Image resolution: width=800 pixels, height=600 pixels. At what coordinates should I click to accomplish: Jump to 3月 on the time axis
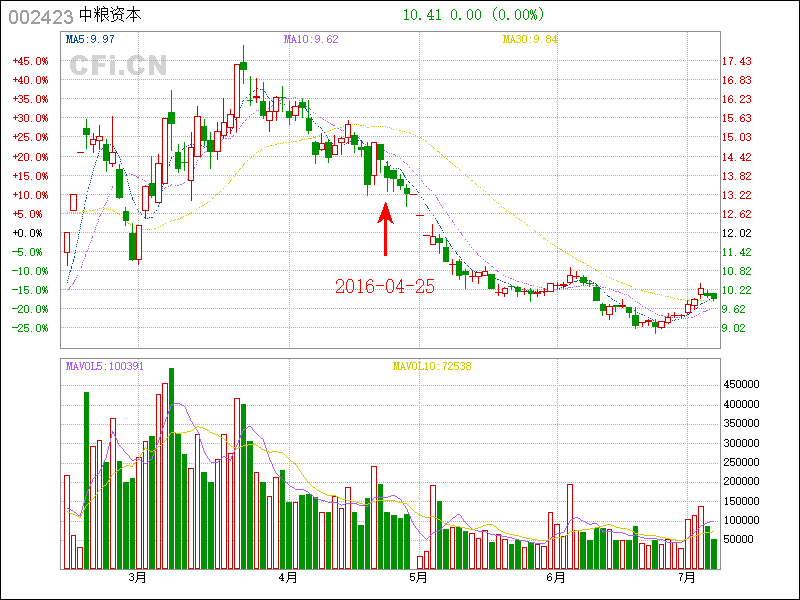tap(137, 577)
